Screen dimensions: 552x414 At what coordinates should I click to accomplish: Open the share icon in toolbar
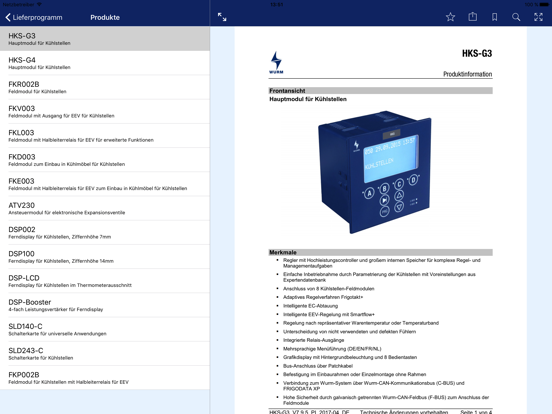[x=472, y=17]
